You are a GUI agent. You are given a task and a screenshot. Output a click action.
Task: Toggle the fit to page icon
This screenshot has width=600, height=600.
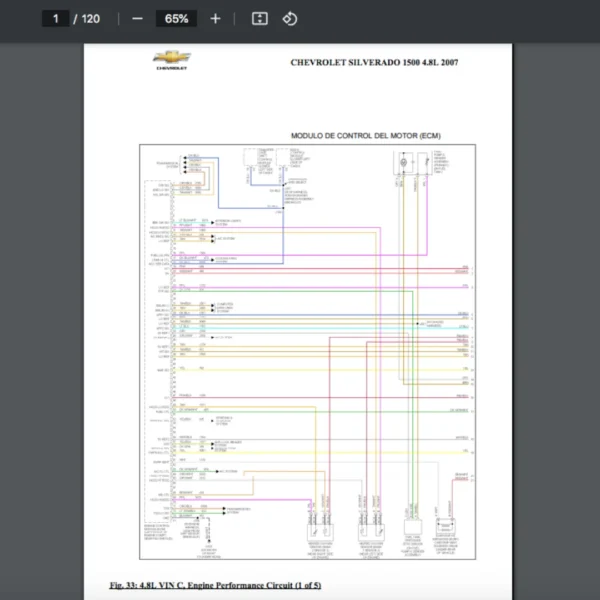pyautogui.click(x=259, y=18)
